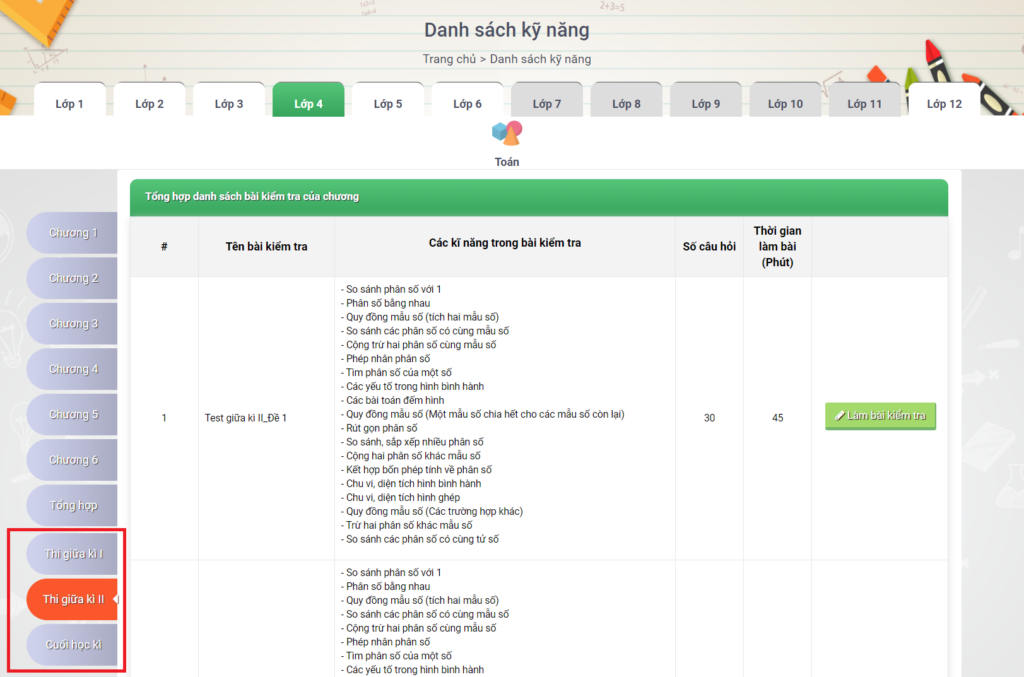Select the active Lớp 4 tab
Viewport: 1024px width, 677px height.
coord(308,100)
